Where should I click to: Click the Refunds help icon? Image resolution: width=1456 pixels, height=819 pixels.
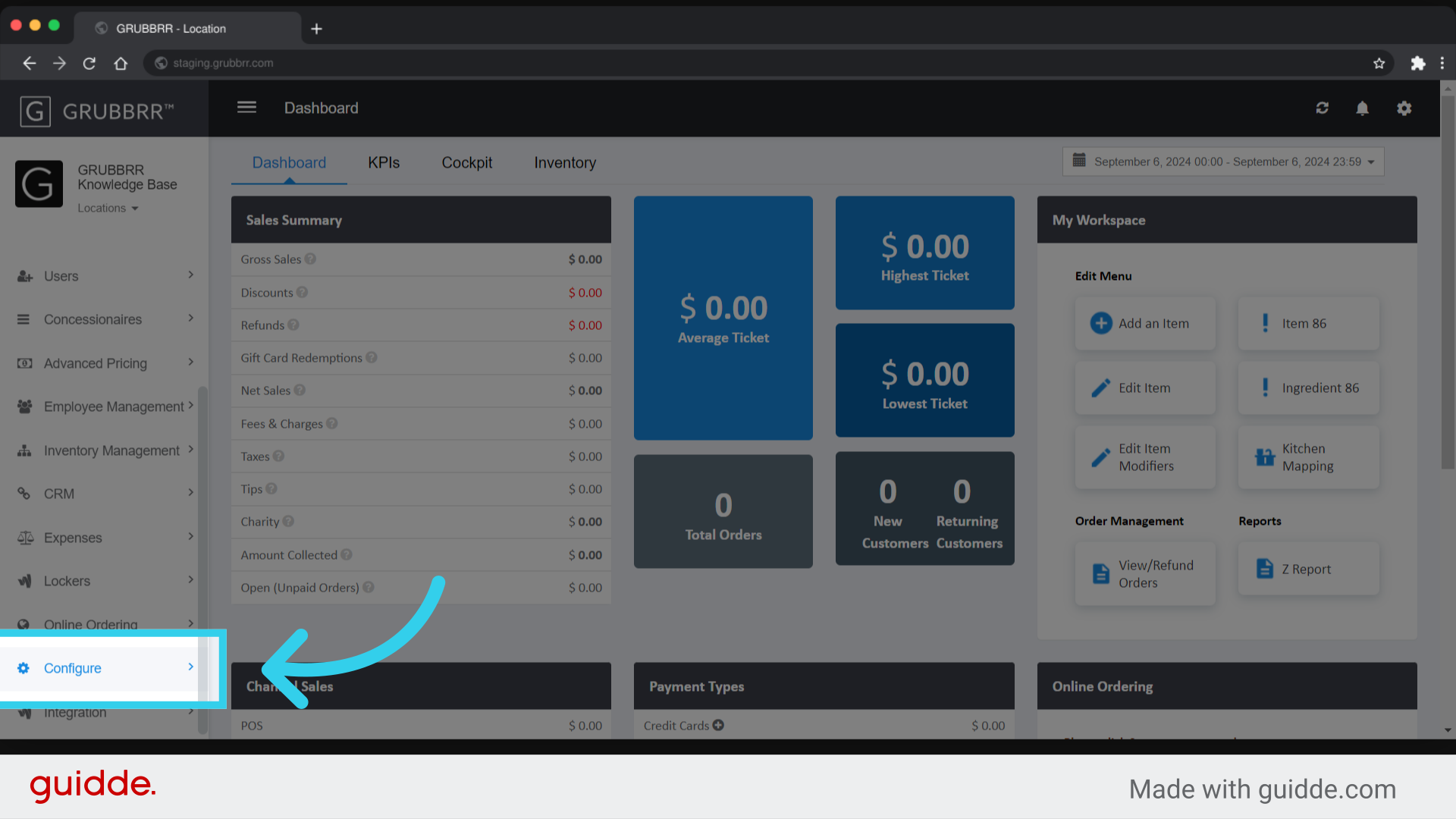[293, 325]
